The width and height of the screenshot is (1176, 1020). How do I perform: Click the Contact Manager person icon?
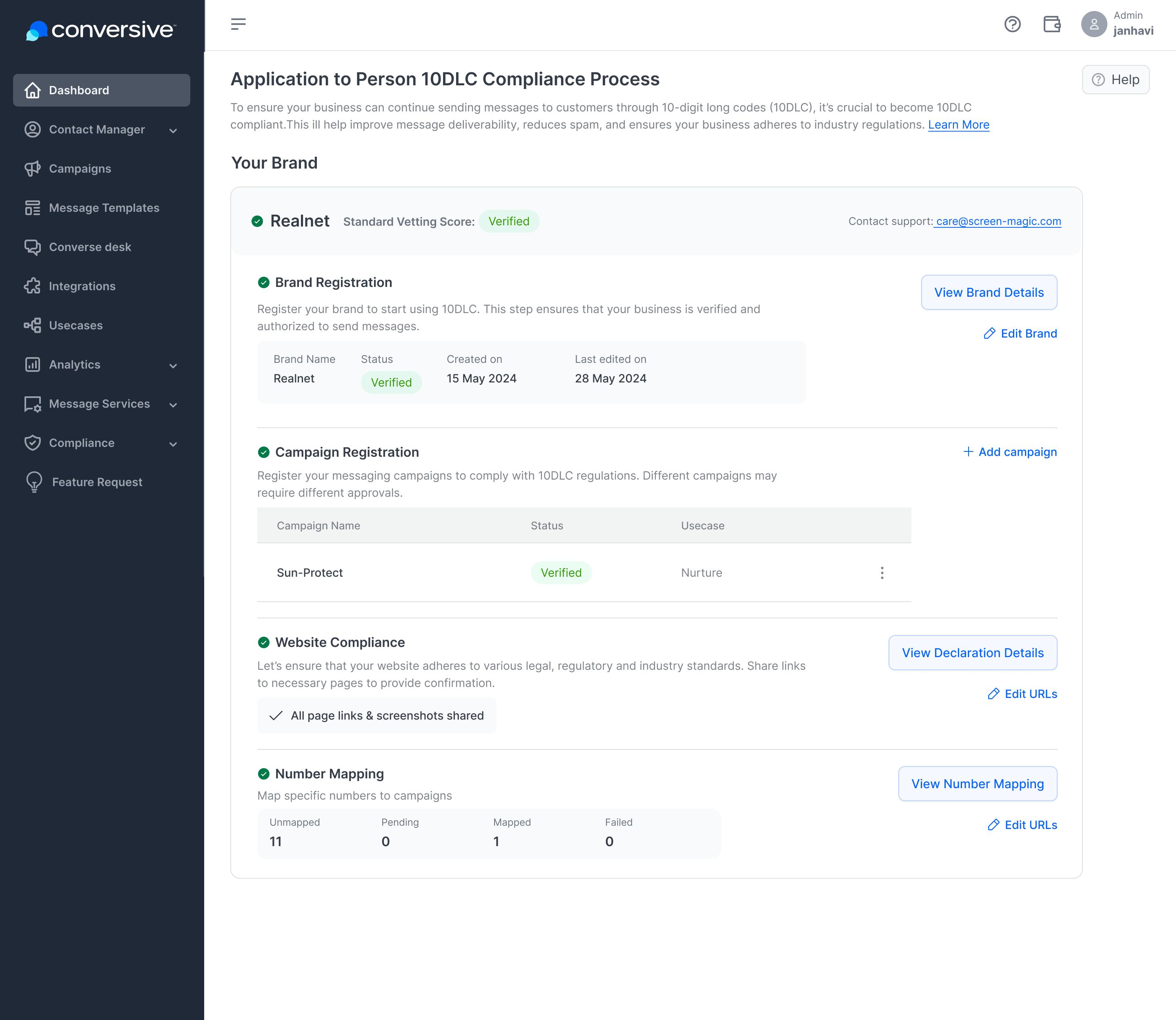pyautogui.click(x=32, y=129)
